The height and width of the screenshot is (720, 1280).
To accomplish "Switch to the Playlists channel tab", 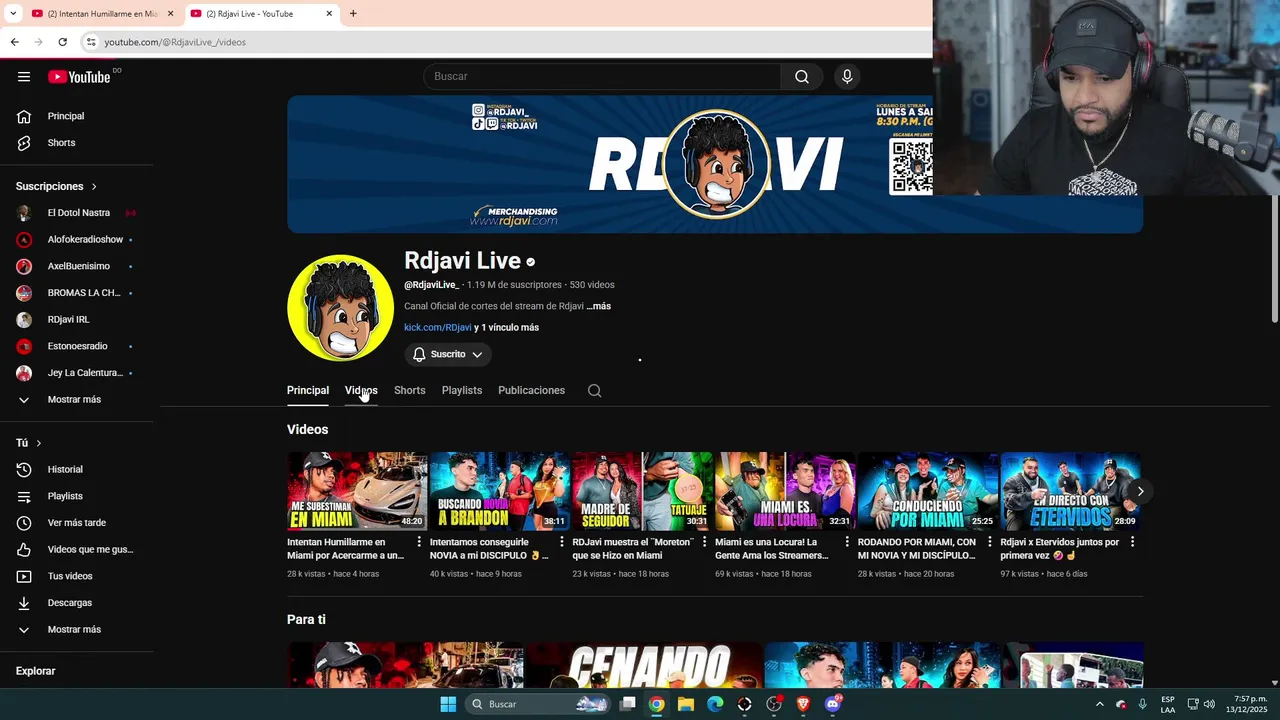I will pyautogui.click(x=462, y=391).
